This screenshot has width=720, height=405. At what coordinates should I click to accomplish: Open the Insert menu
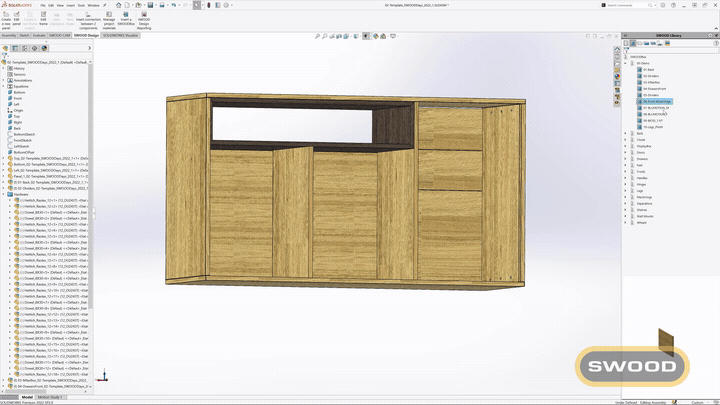(70, 6)
